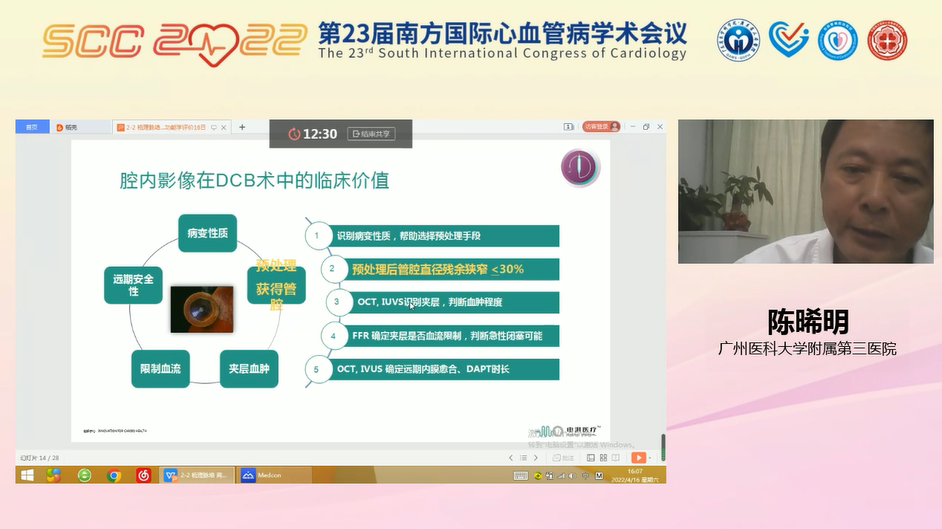Image resolution: width=942 pixels, height=529 pixels.
Task: Click the red circular hospital emblem
Action: [887, 40]
